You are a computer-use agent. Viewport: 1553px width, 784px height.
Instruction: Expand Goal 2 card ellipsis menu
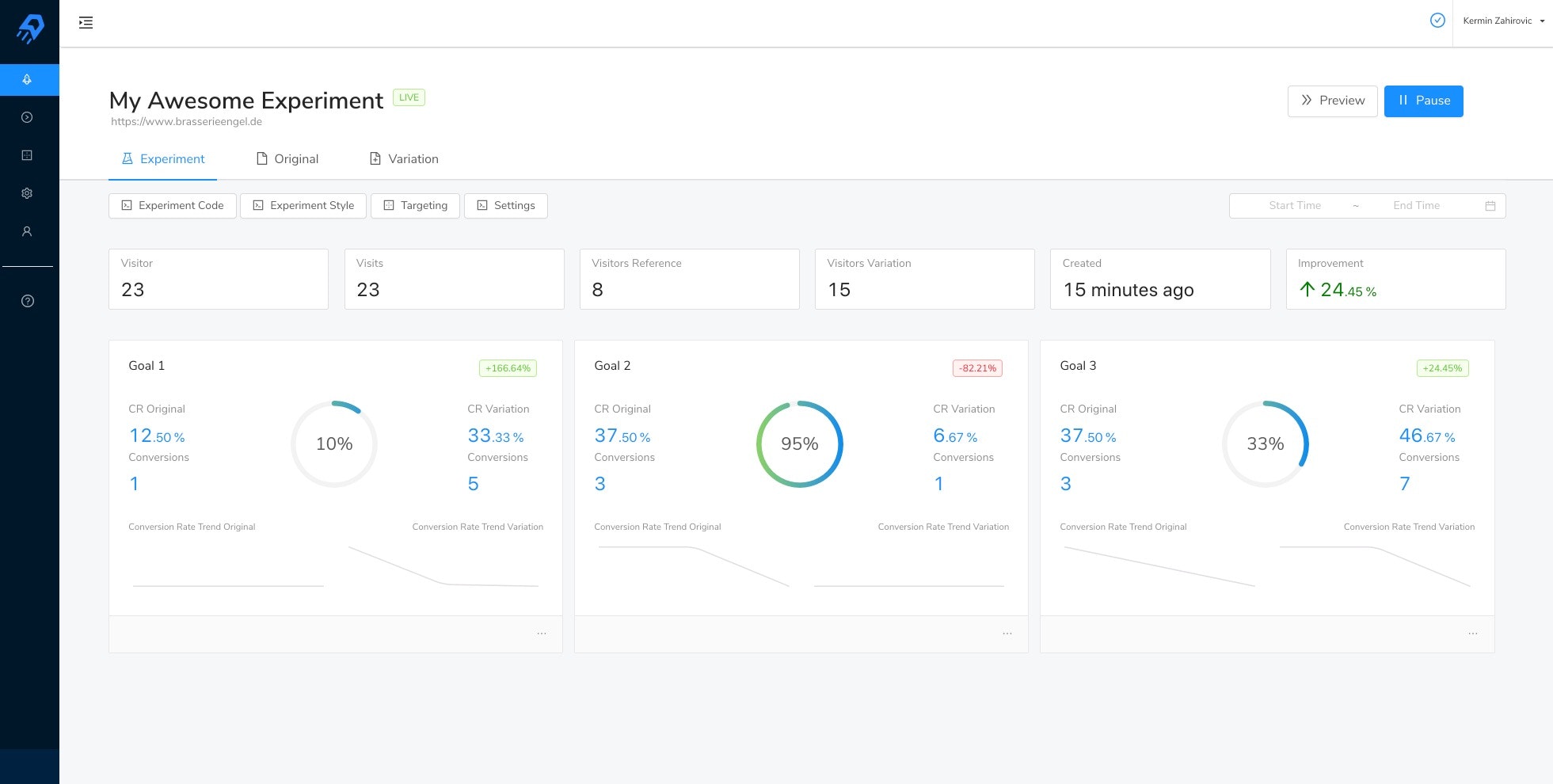point(1007,634)
